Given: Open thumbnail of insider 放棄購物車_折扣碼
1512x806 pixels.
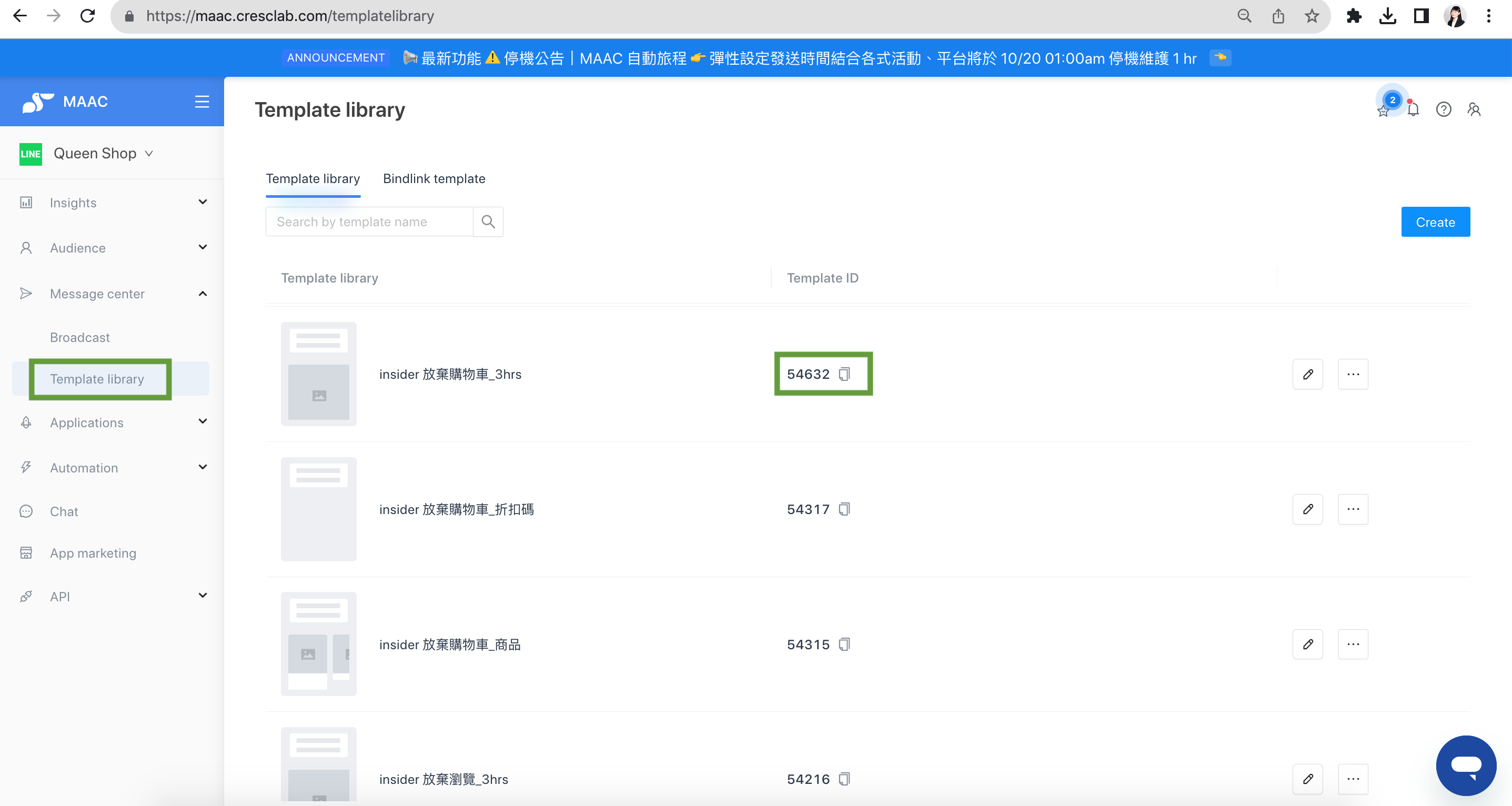Looking at the screenshot, I should point(318,509).
